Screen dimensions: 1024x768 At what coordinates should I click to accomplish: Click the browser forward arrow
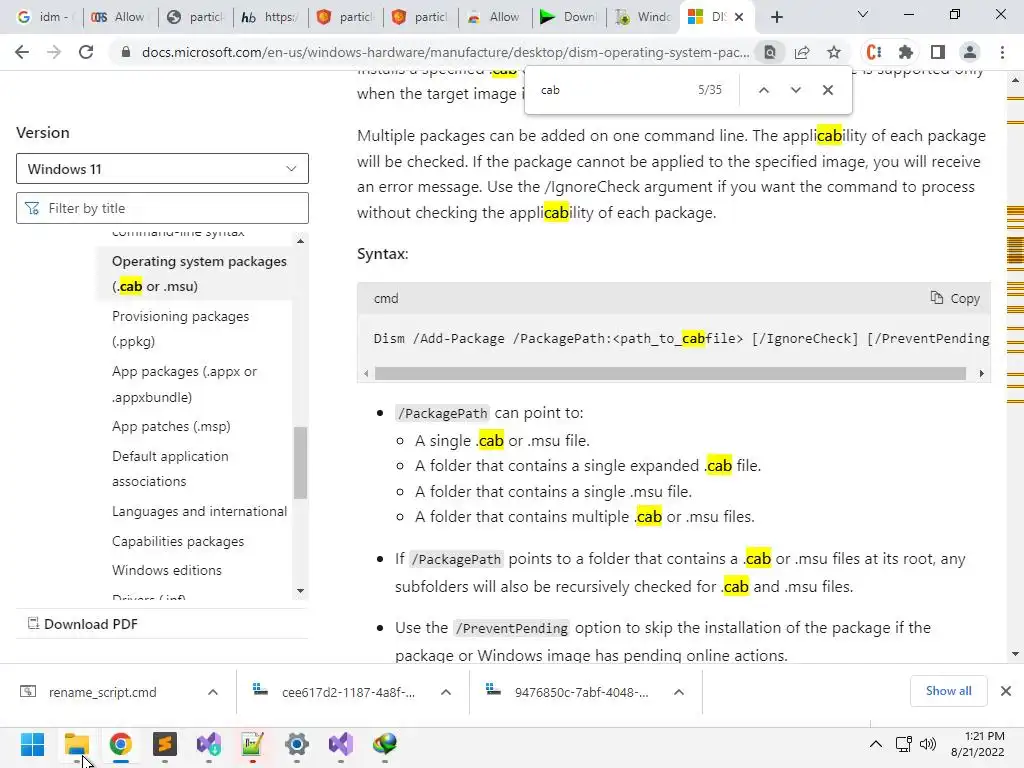[x=54, y=52]
